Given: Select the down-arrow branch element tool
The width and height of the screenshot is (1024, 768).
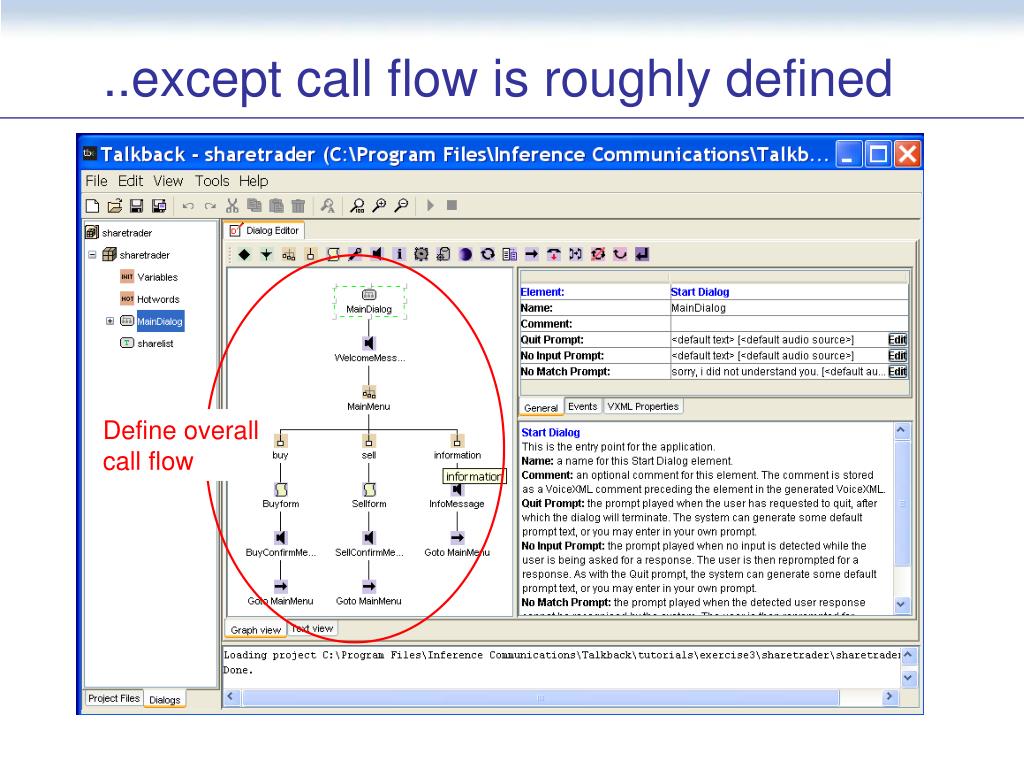Looking at the screenshot, I should click(266, 255).
